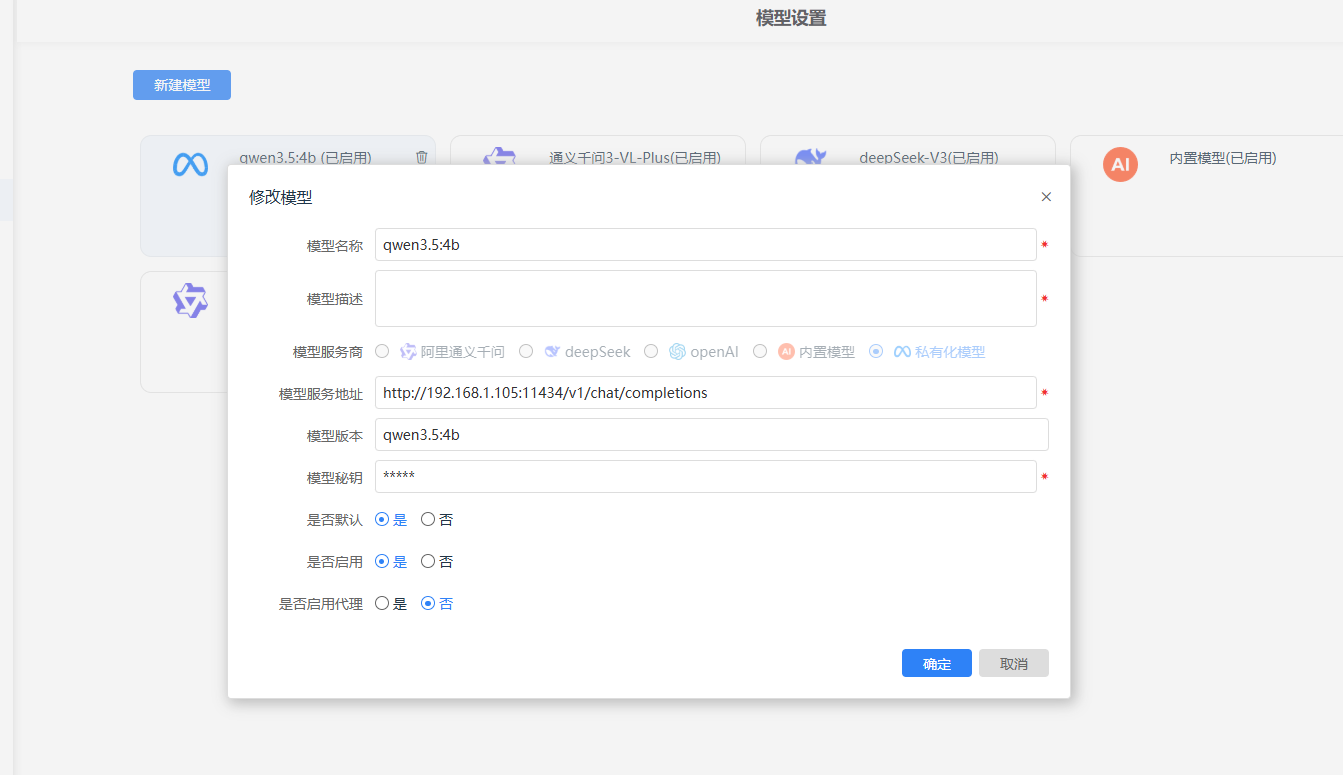Click the trash icon on qwen3.5:4b card

click(421, 157)
